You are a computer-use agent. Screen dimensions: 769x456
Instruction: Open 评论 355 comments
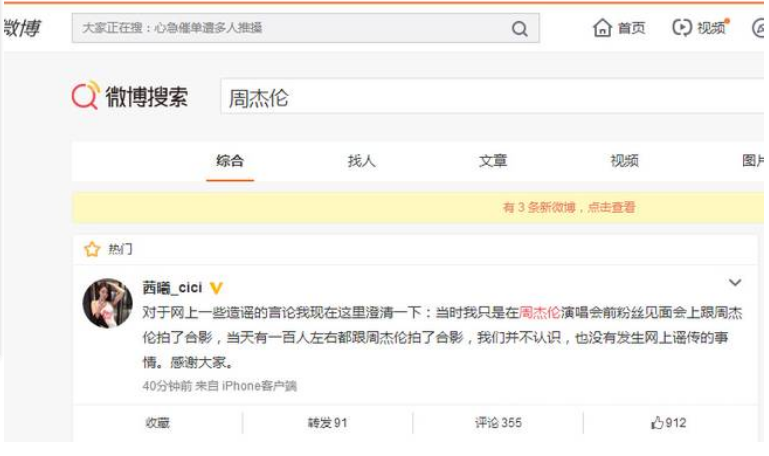(x=498, y=423)
